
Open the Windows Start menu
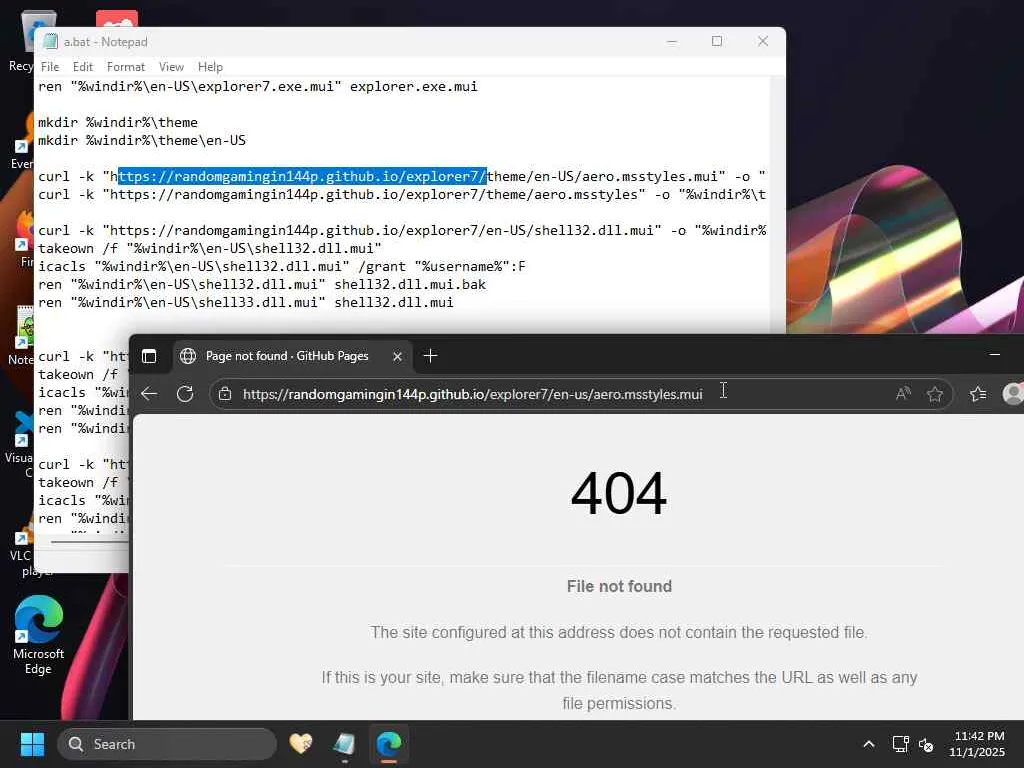click(32, 744)
